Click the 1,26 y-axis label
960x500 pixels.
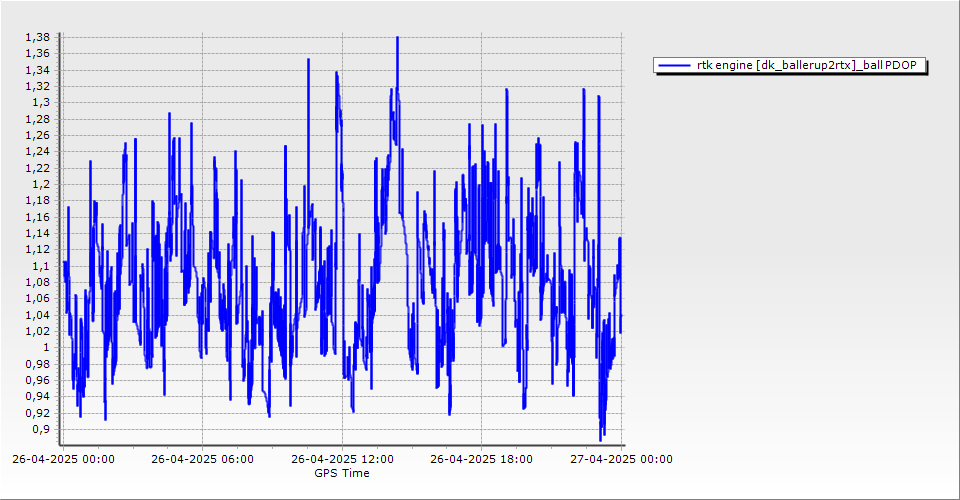(x=37, y=135)
